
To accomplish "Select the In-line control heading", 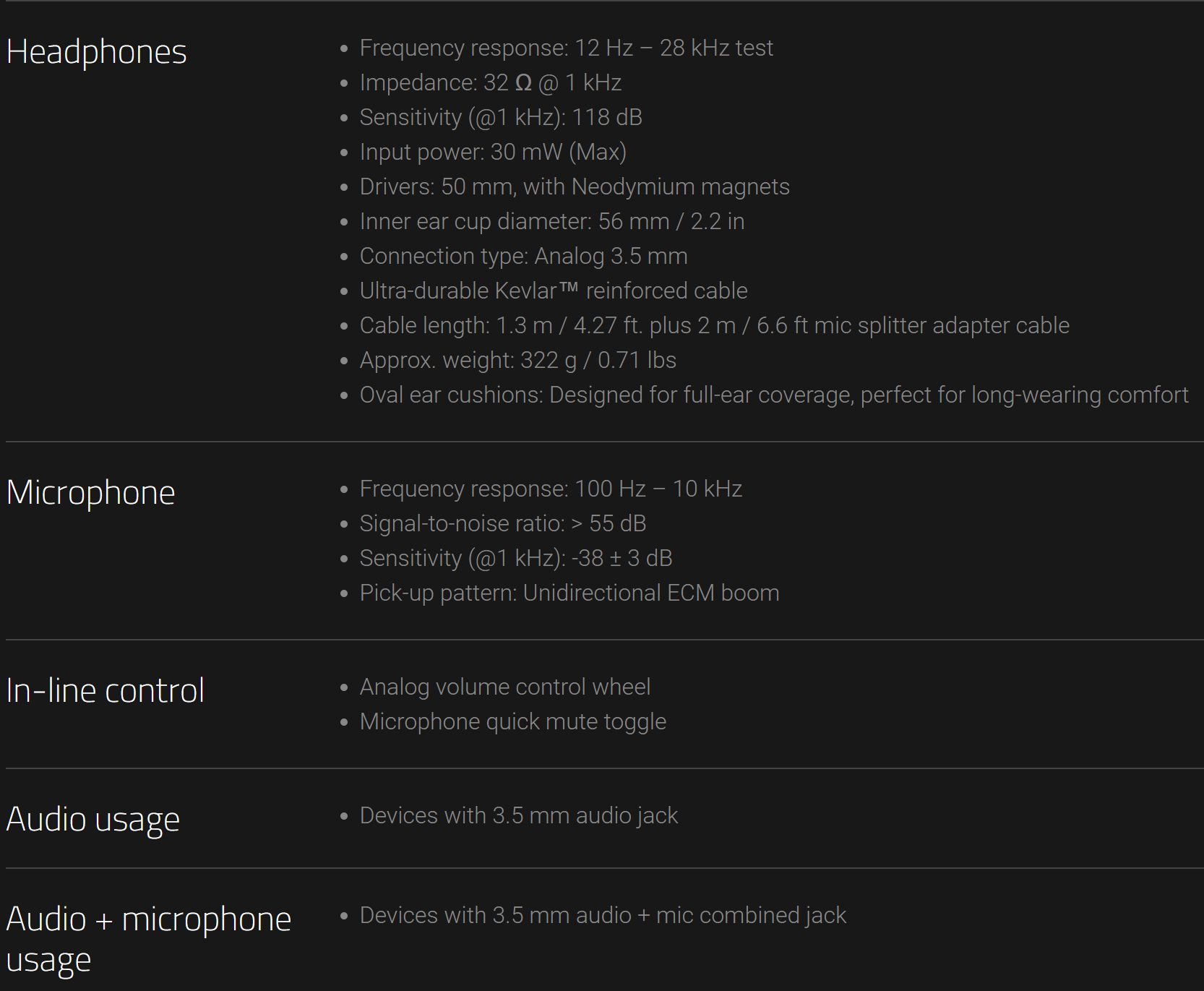I will point(105,691).
